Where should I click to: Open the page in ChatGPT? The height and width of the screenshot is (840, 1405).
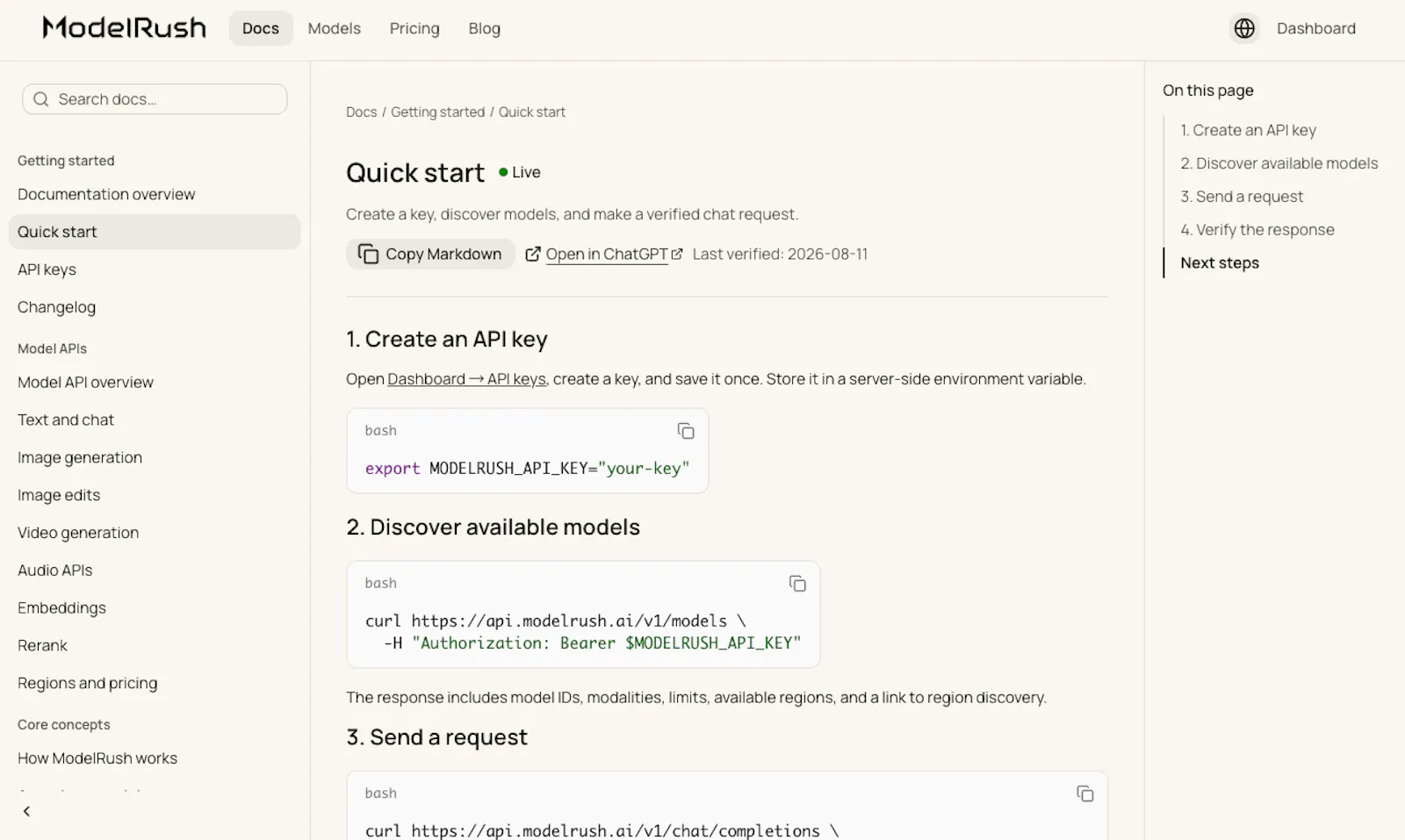click(x=604, y=254)
